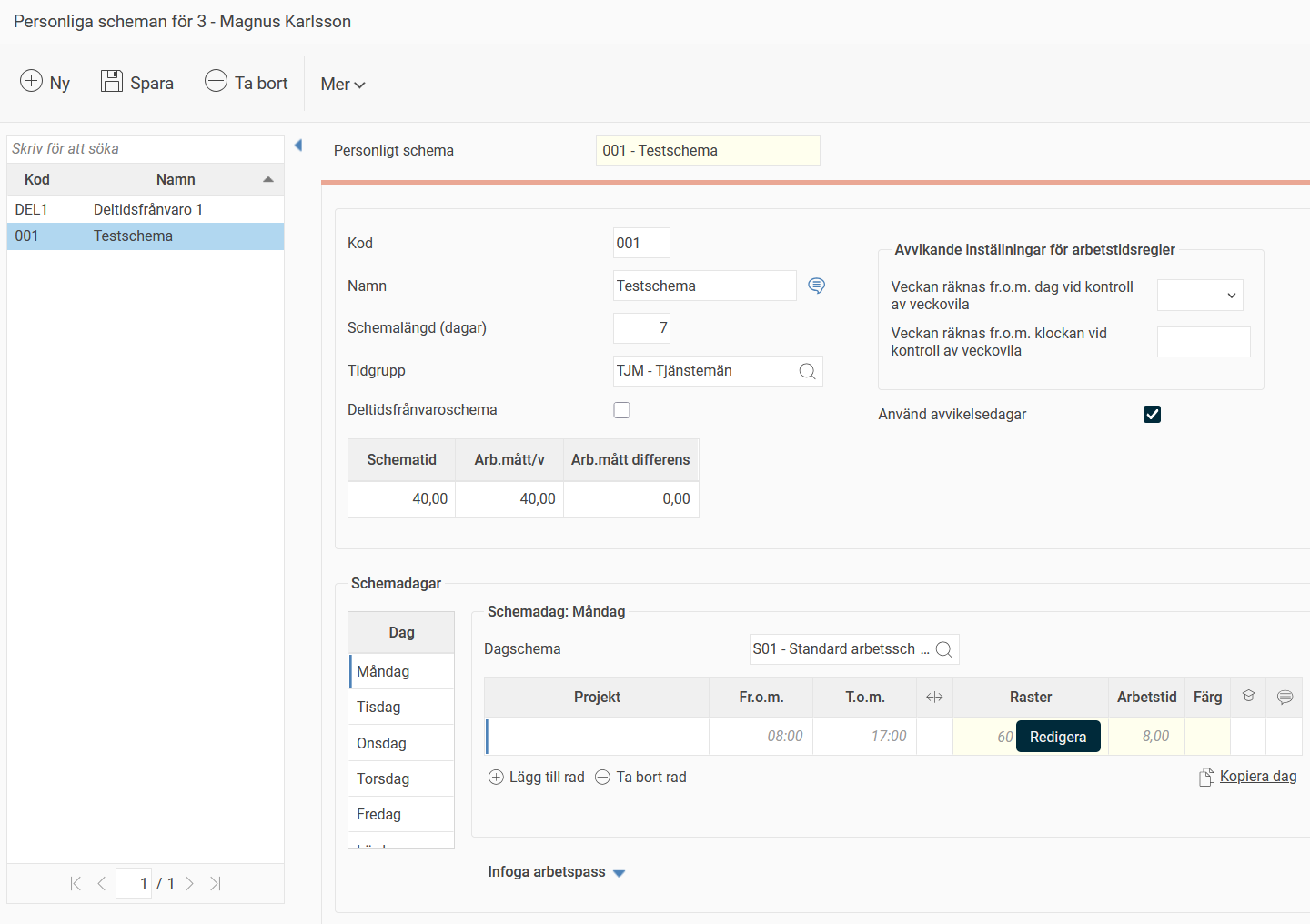
Task: Click the Redigera button
Action: point(1057,737)
